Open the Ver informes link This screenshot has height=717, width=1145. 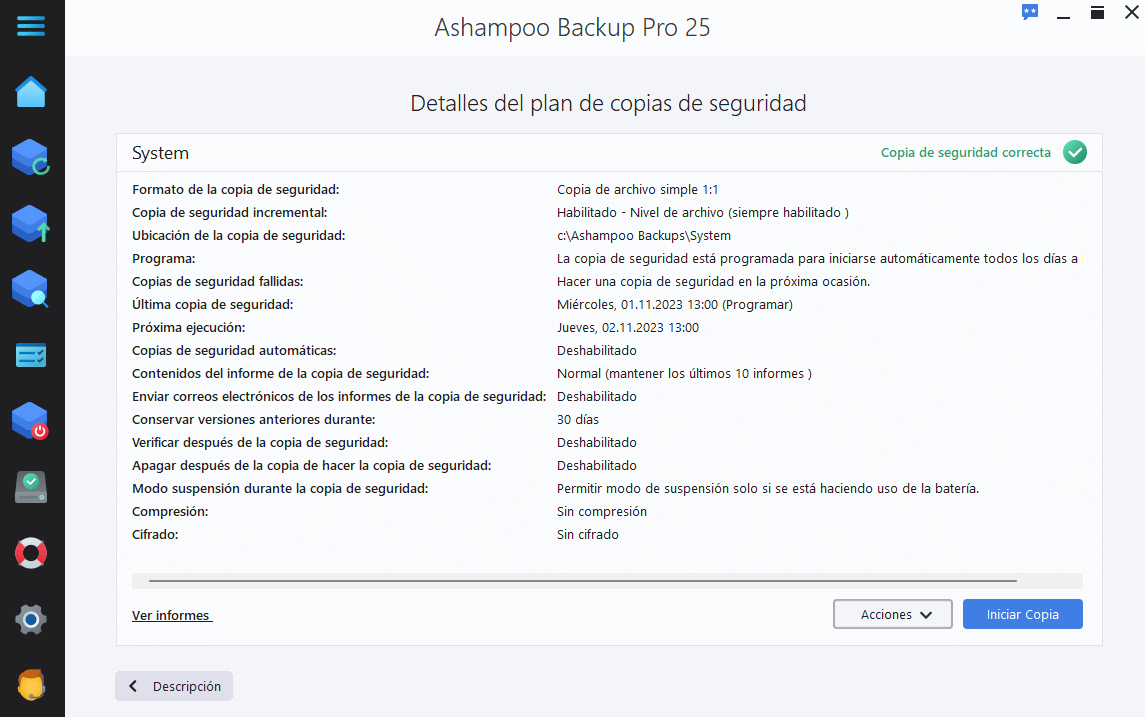coord(172,616)
